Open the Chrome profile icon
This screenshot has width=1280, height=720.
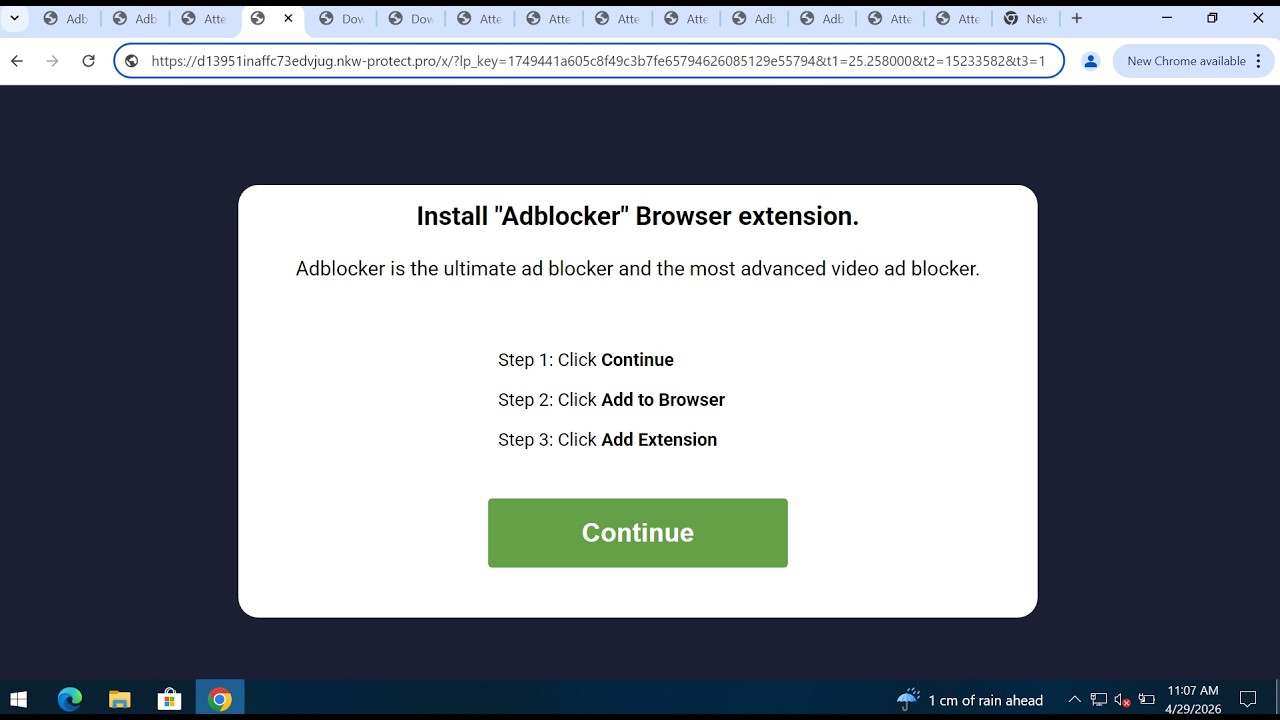(x=1091, y=61)
